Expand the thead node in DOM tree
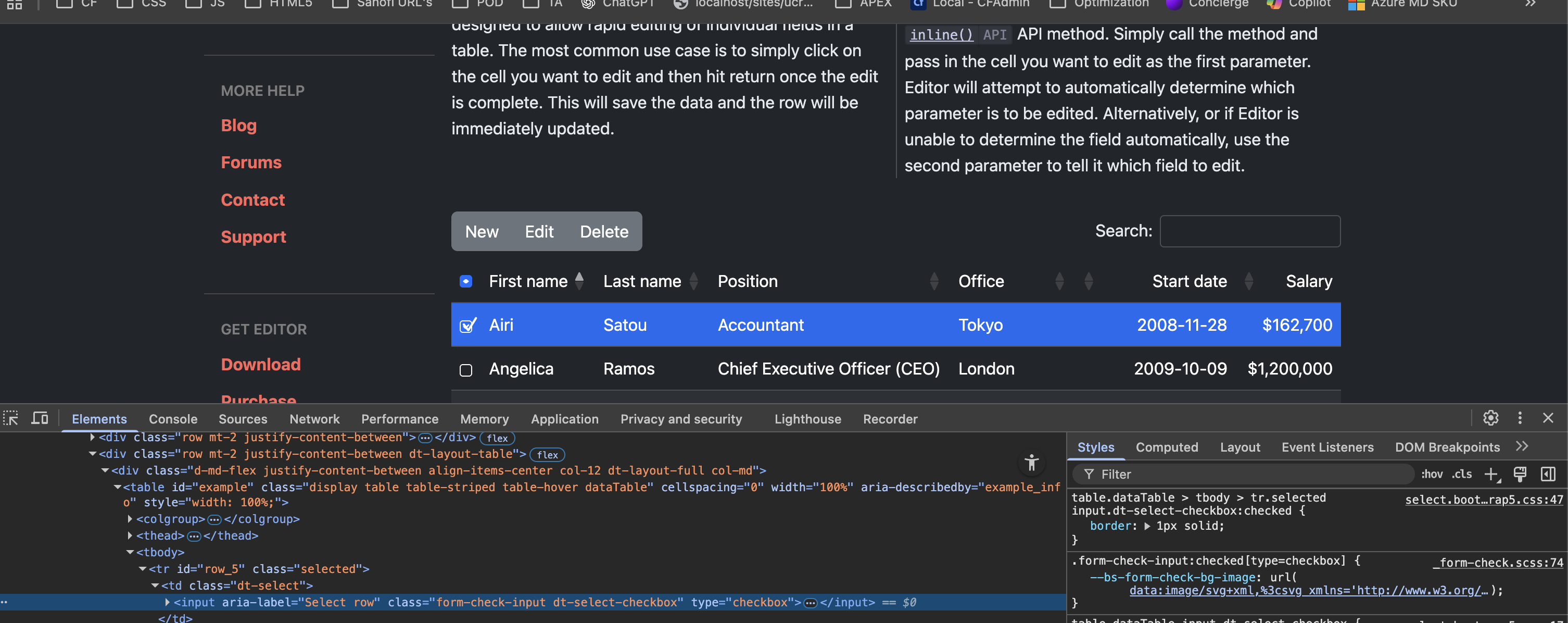 (x=130, y=535)
